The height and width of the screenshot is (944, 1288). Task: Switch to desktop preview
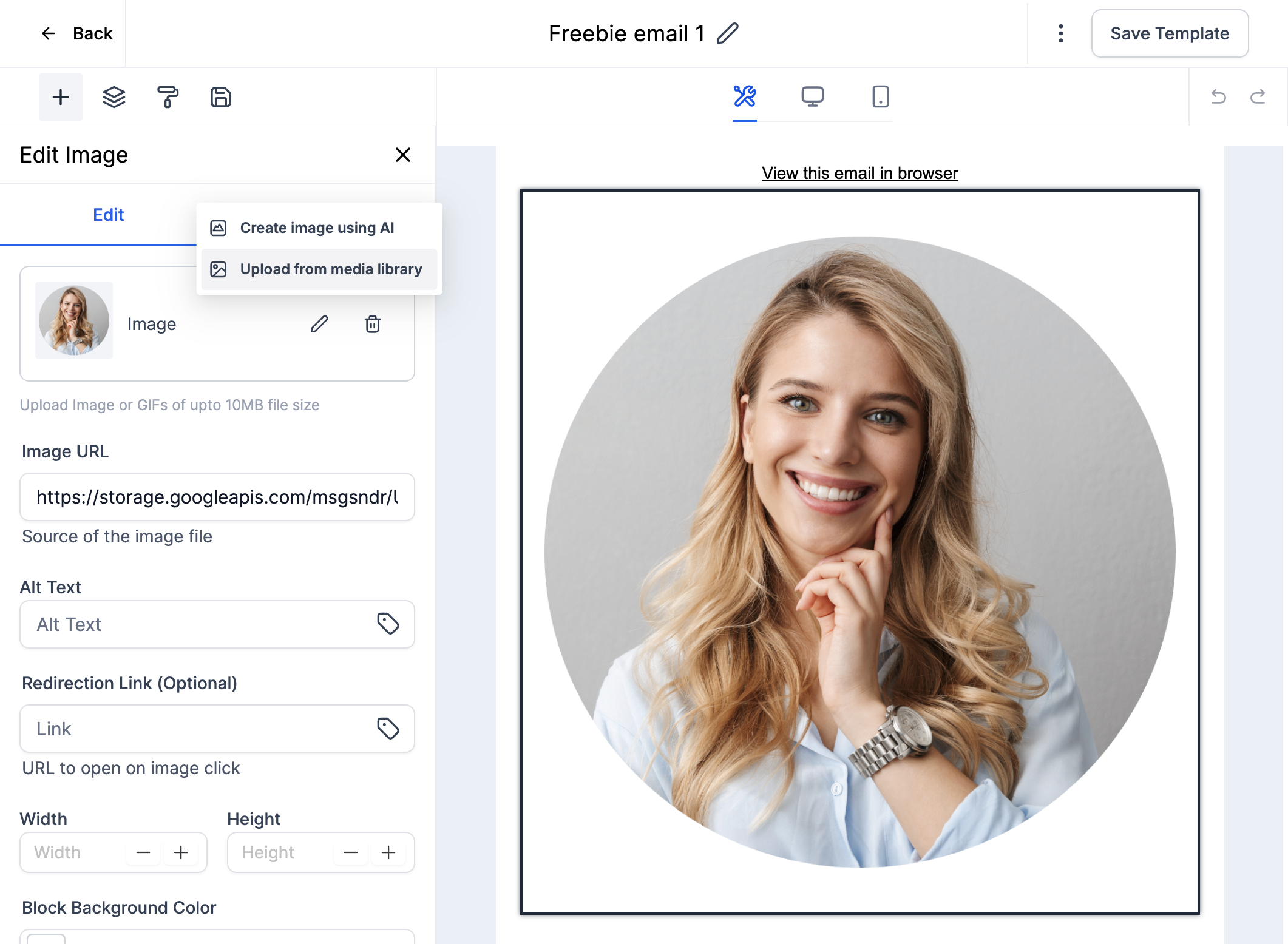point(813,96)
